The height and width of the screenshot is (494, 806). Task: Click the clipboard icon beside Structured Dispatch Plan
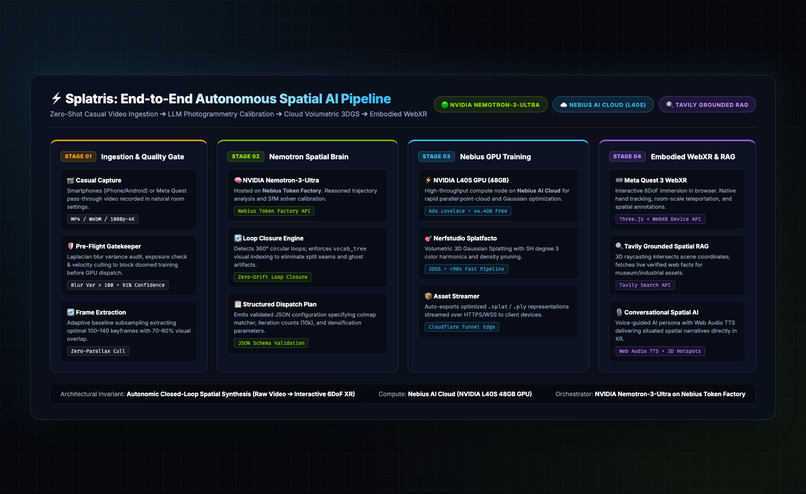tap(237, 304)
